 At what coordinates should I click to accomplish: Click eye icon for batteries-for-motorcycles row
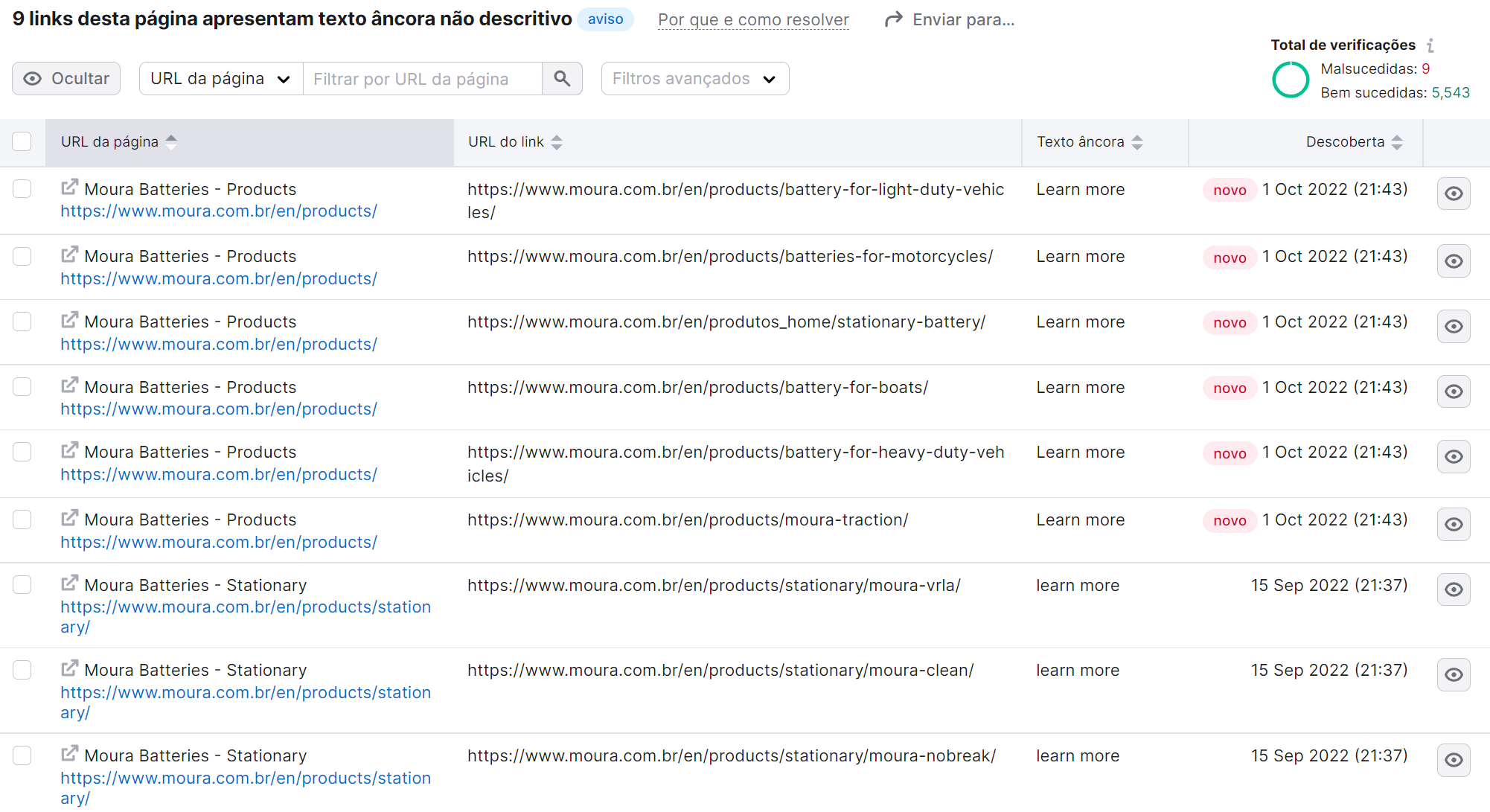pos(1453,261)
